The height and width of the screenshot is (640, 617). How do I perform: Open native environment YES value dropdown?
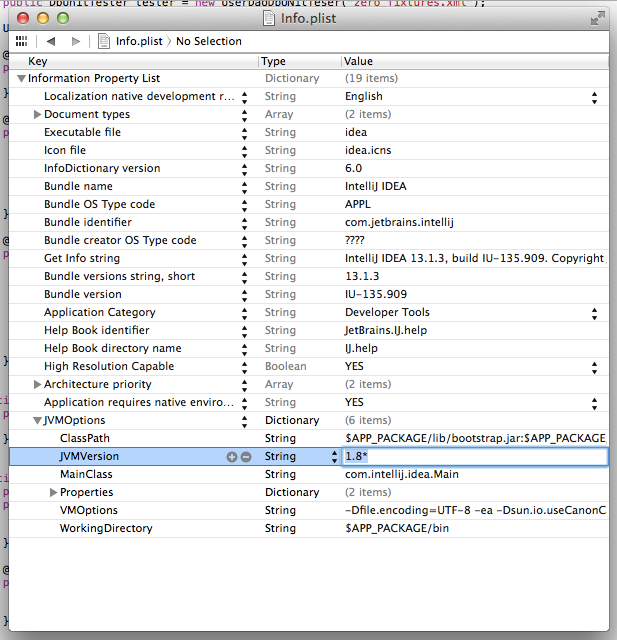(x=594, y=403)
